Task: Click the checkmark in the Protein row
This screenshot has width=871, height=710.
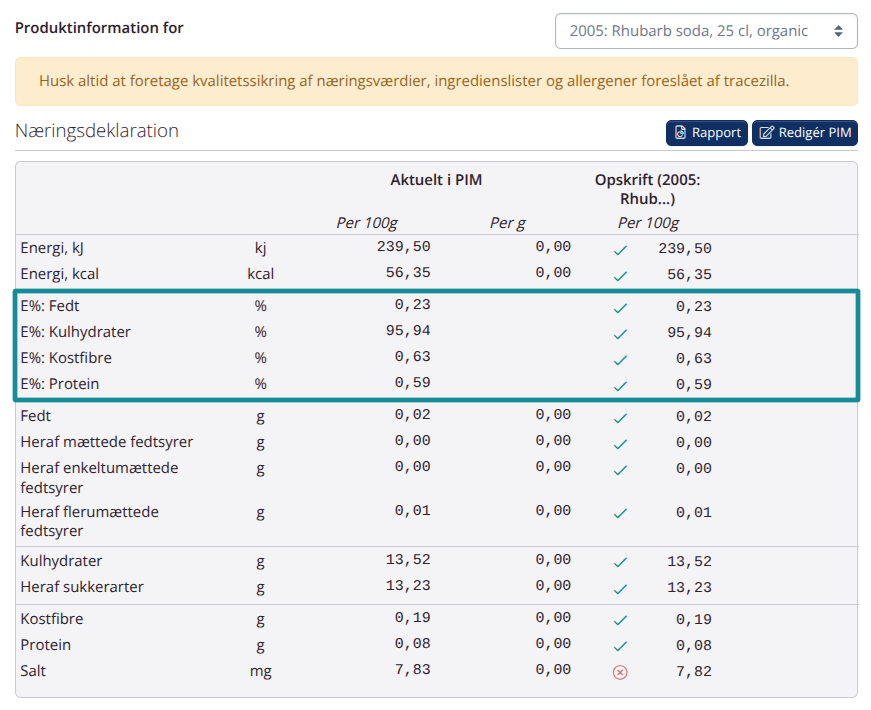Action: point(620,646)
